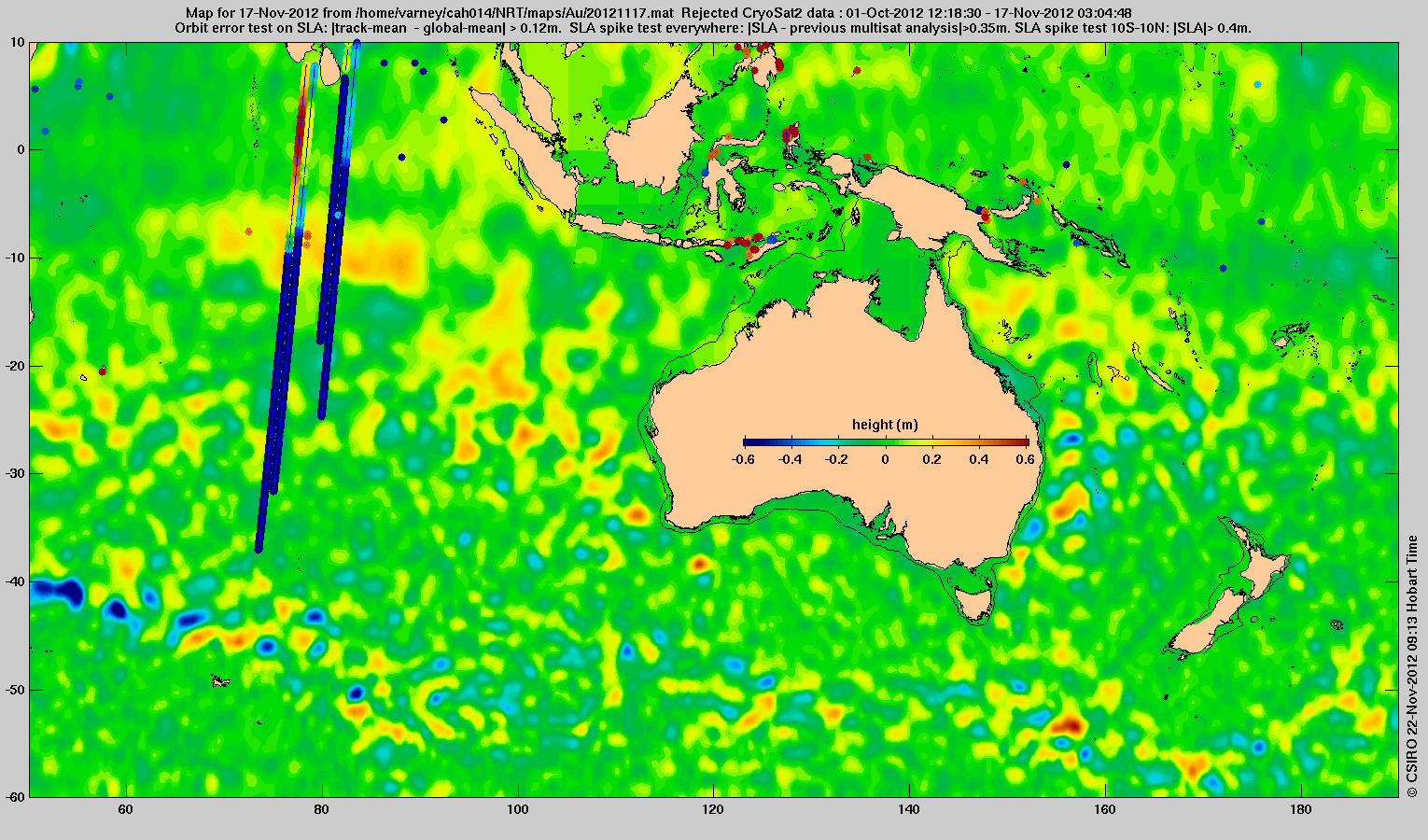Click longitude axis label 140

pos(909,809)
